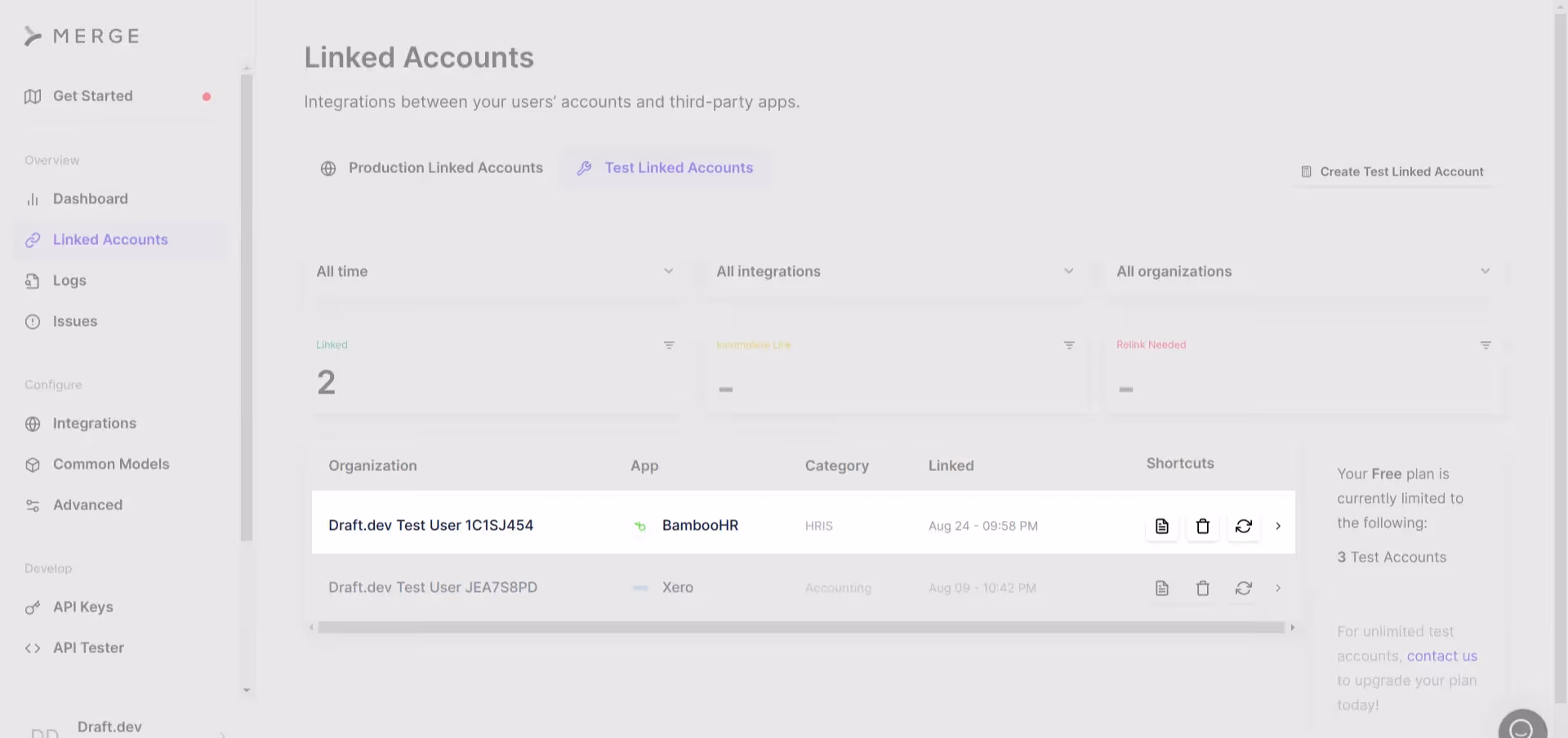Delete the Xero linked account
1568x738 pixels.
[1203, 589]
